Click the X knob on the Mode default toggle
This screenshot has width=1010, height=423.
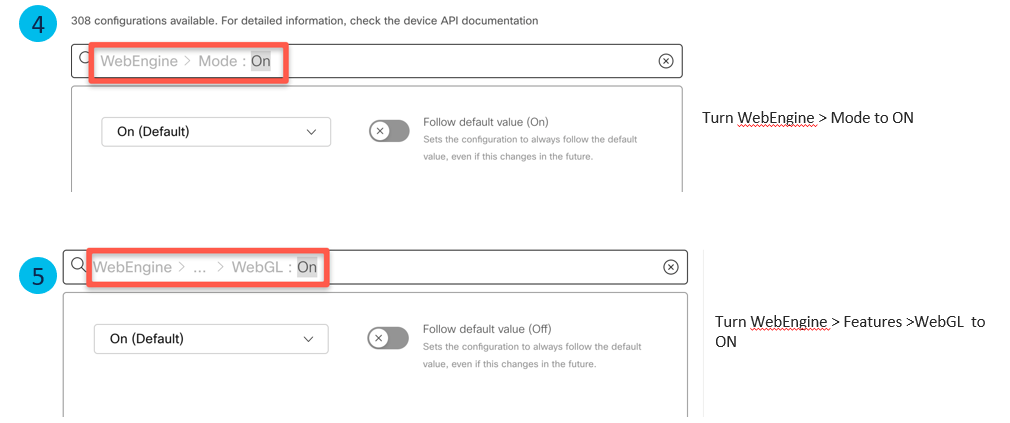[379, 131]
